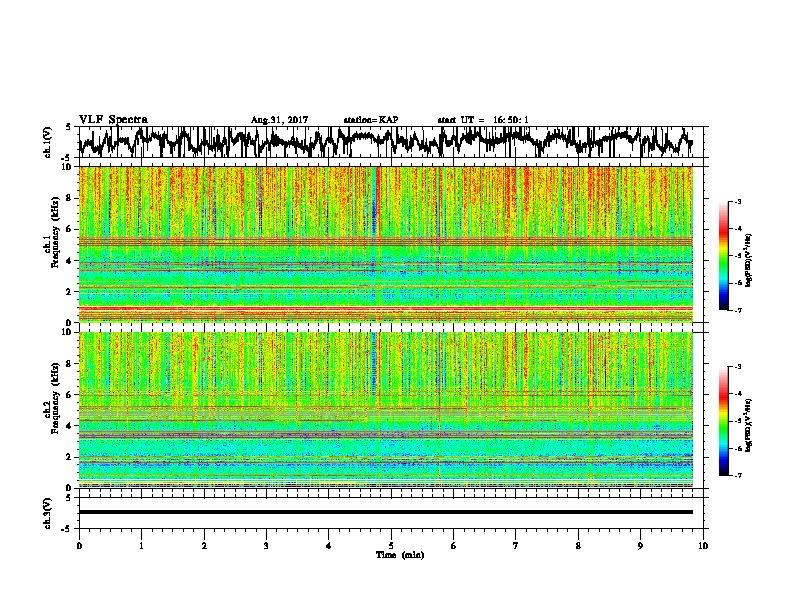Click time axis tick label '4'
This screenshot has width=792, height=612.
tap(329, 546)
